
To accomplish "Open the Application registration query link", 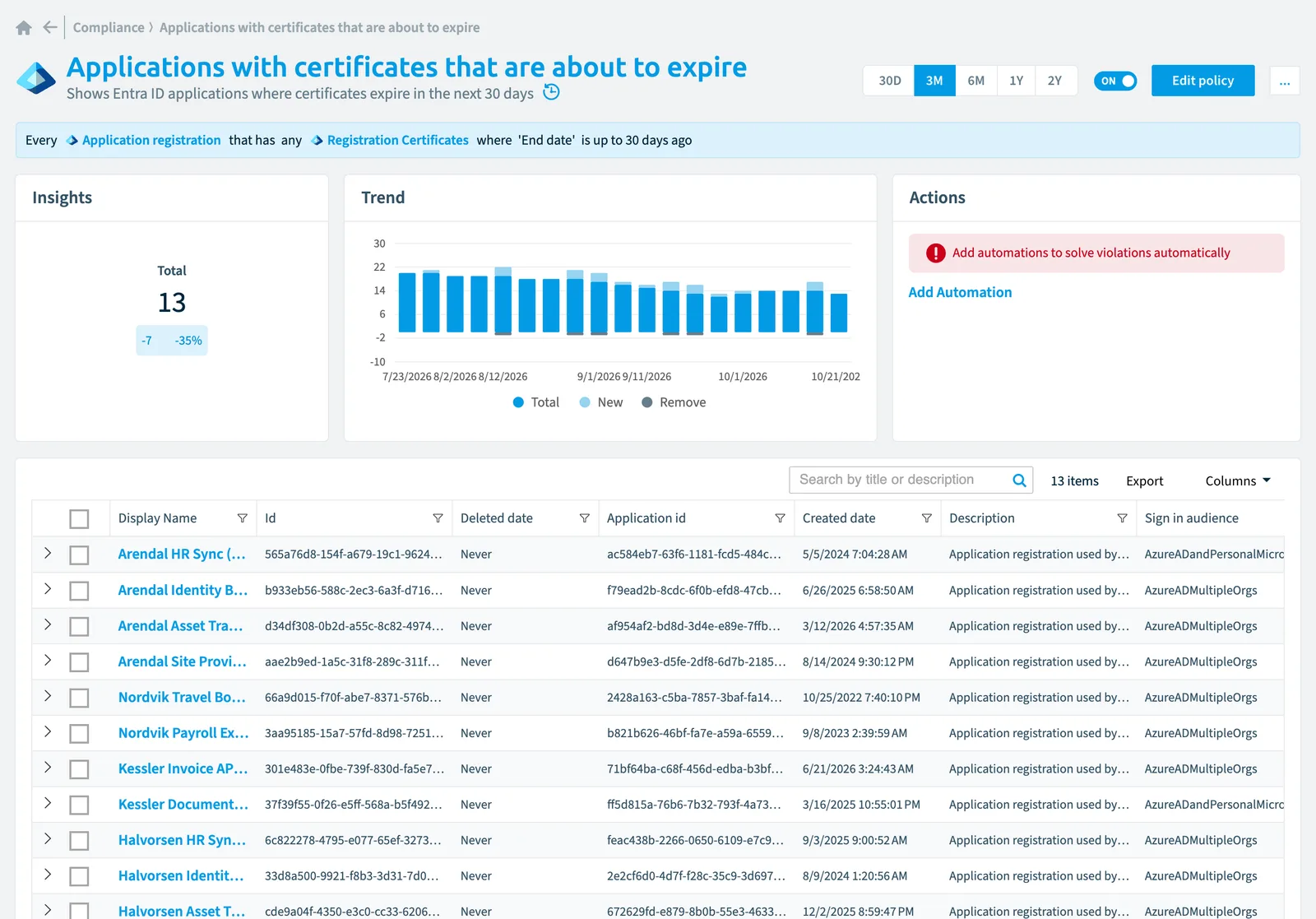I will click(151, 141).
